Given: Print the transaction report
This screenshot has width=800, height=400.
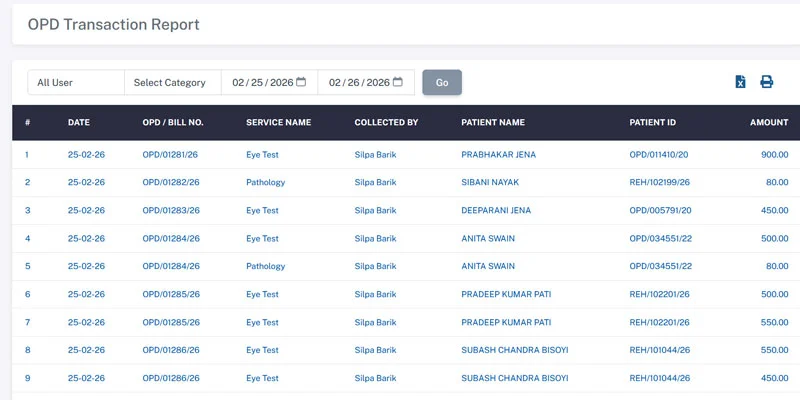Looking at the screenshot, I should (x=766, y=82).
